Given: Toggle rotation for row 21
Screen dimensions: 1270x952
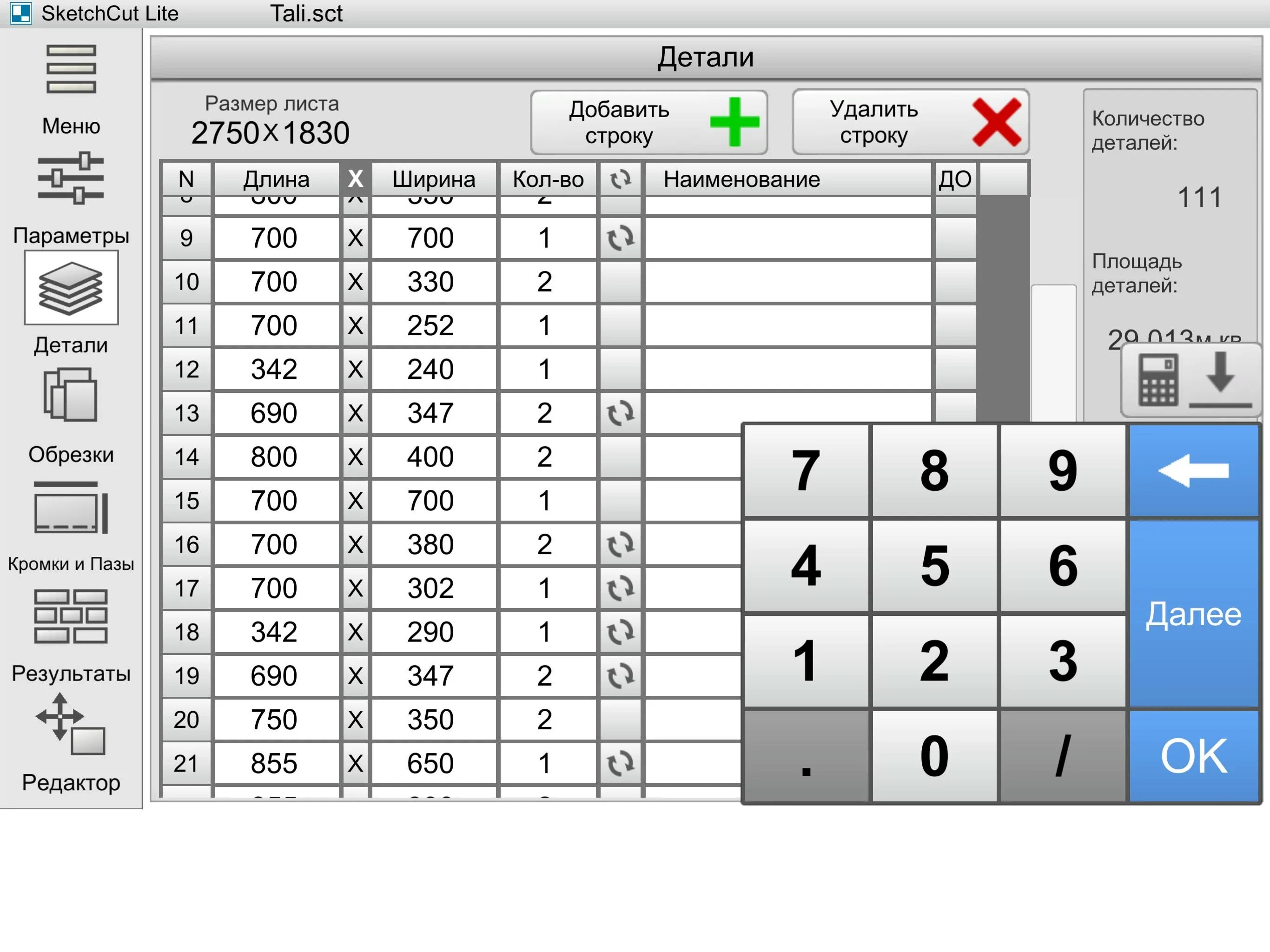Looking at the screenshot, I should coord(620,764).
